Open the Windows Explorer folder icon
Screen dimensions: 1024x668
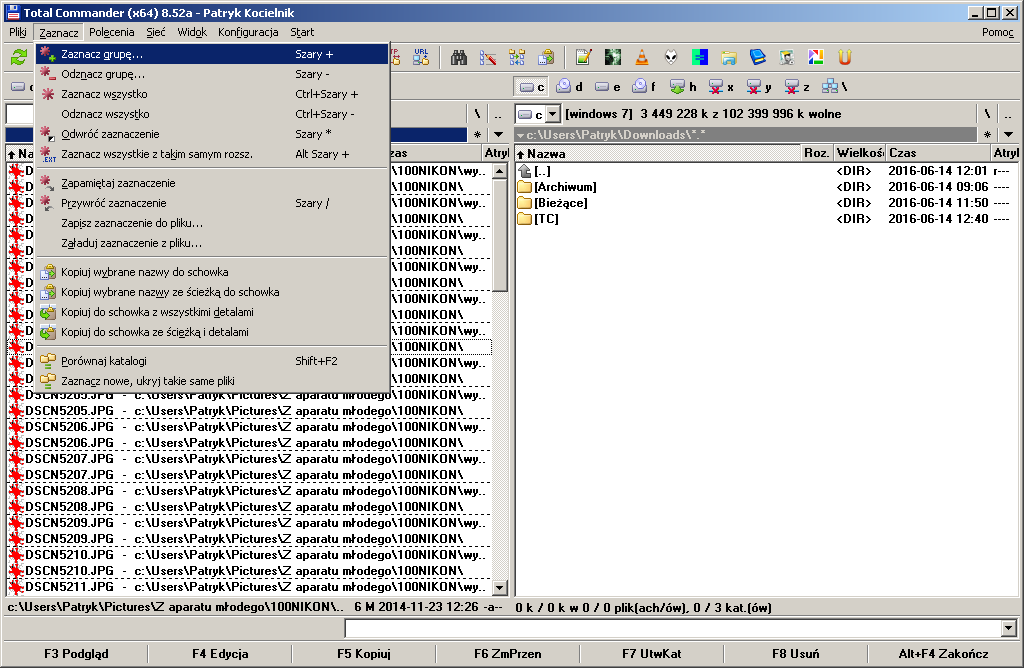click(x=729, y=57)
